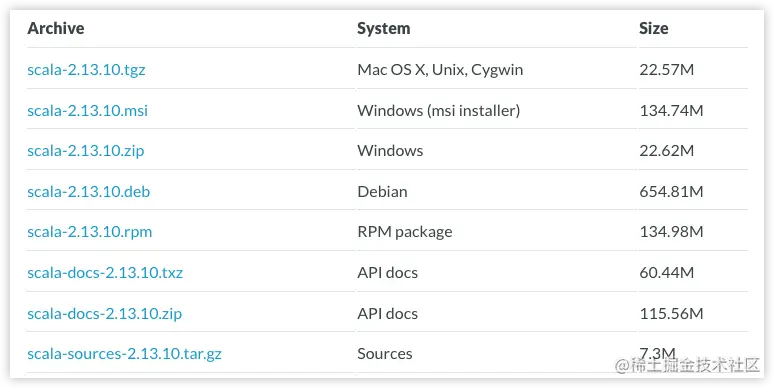This screenshot has height=388, width=774.
Task: Click the System column header
Action: [x=384, y=28]
